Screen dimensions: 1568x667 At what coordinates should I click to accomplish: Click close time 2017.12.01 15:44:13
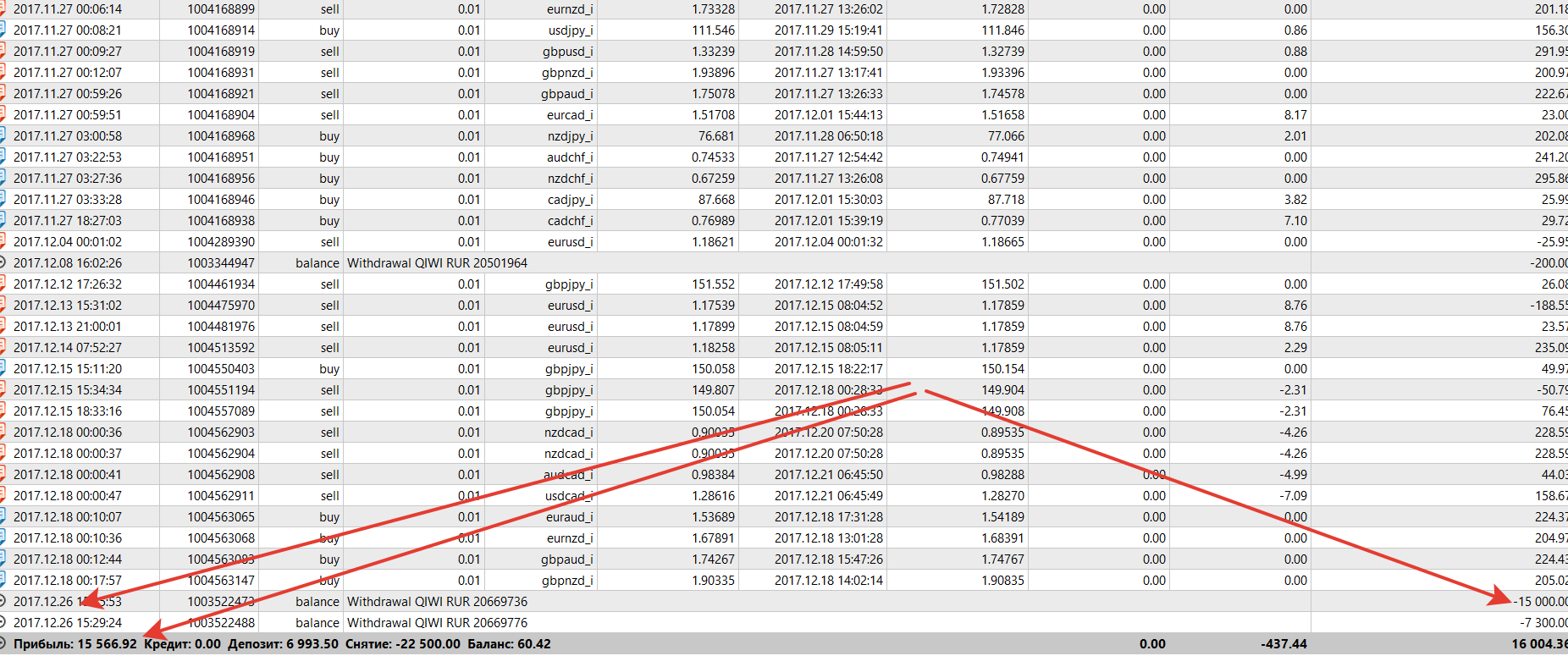(x=829, y=114)
